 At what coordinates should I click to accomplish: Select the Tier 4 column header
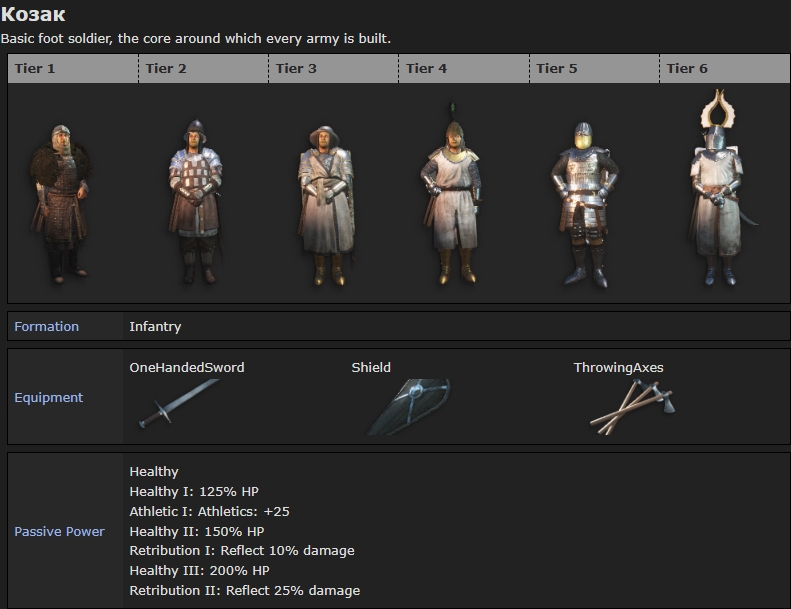426,69
